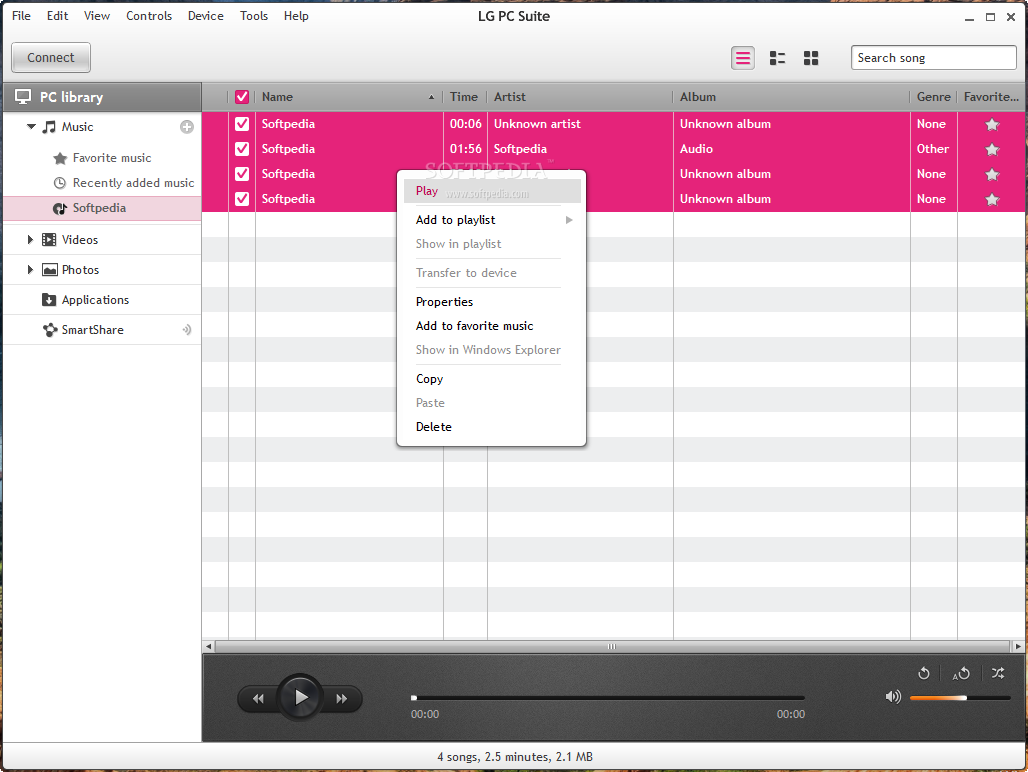Image resolution: width=1028 pixels, height=772 pixels.
Task: Click the horizontal scrollbar thumb
Action: pos(612,646)
